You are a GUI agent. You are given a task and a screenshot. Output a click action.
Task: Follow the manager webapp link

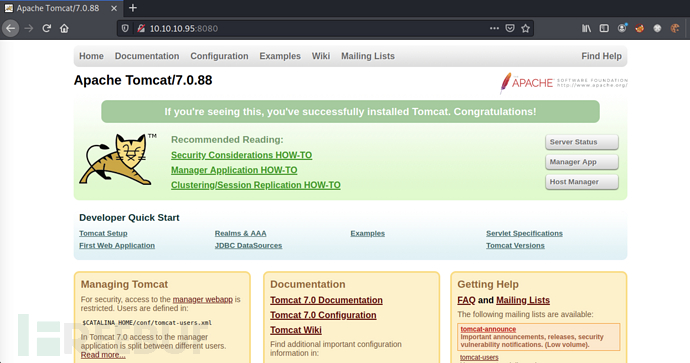point(202,299)
